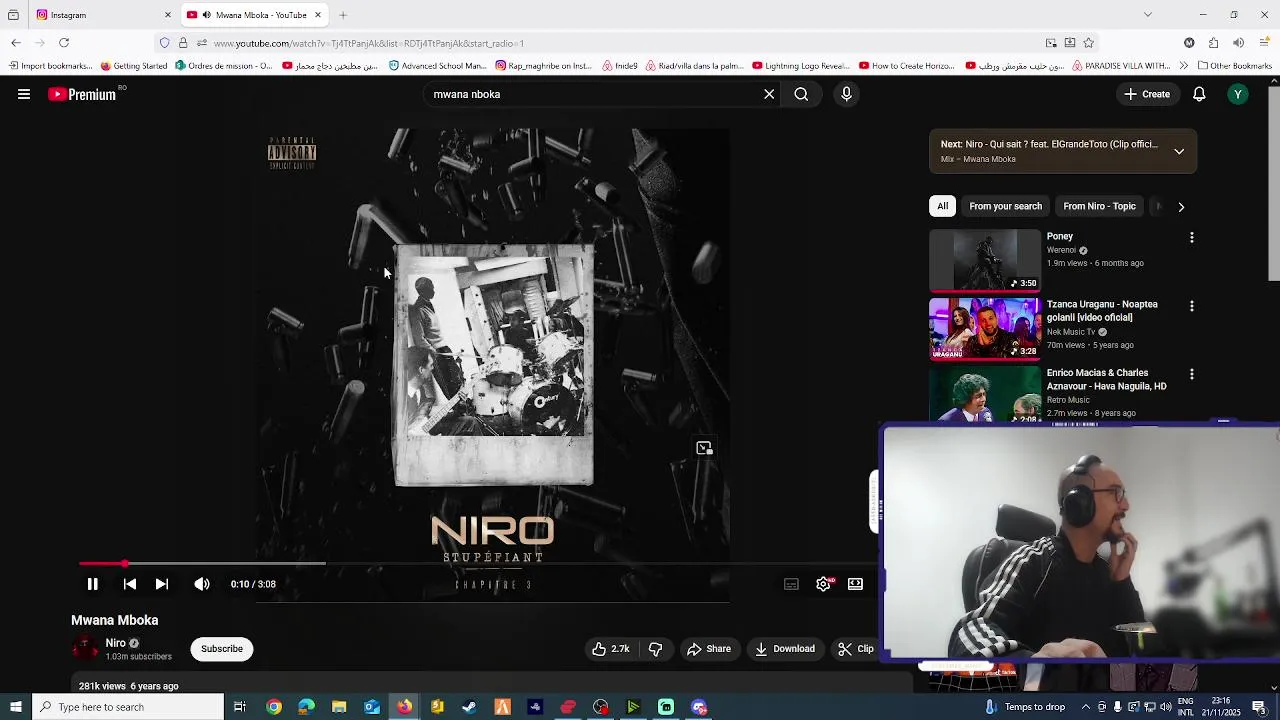This screenshot has width=1280, height=720.
Task: List all tabs with the dropdown arrow
Action: coord(1148,15)
